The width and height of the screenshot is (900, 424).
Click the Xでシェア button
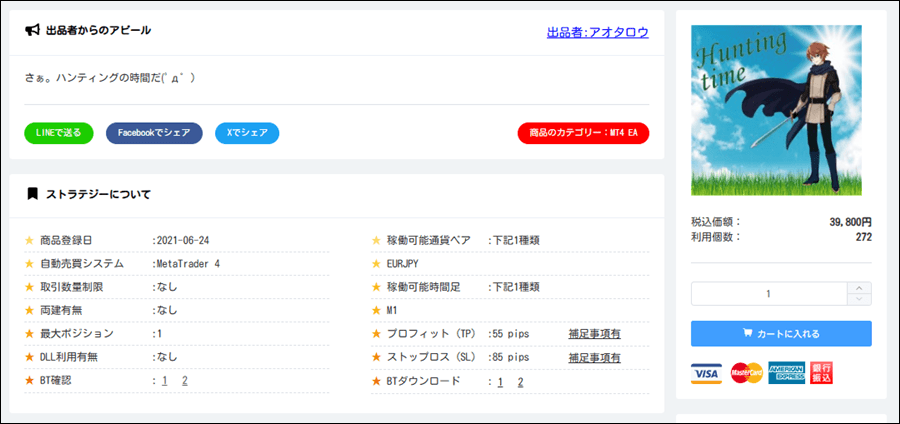click(247, 133)
